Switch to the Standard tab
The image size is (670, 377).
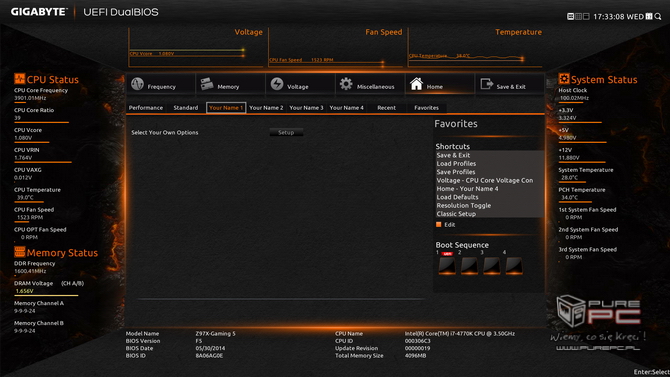point(185,108)
